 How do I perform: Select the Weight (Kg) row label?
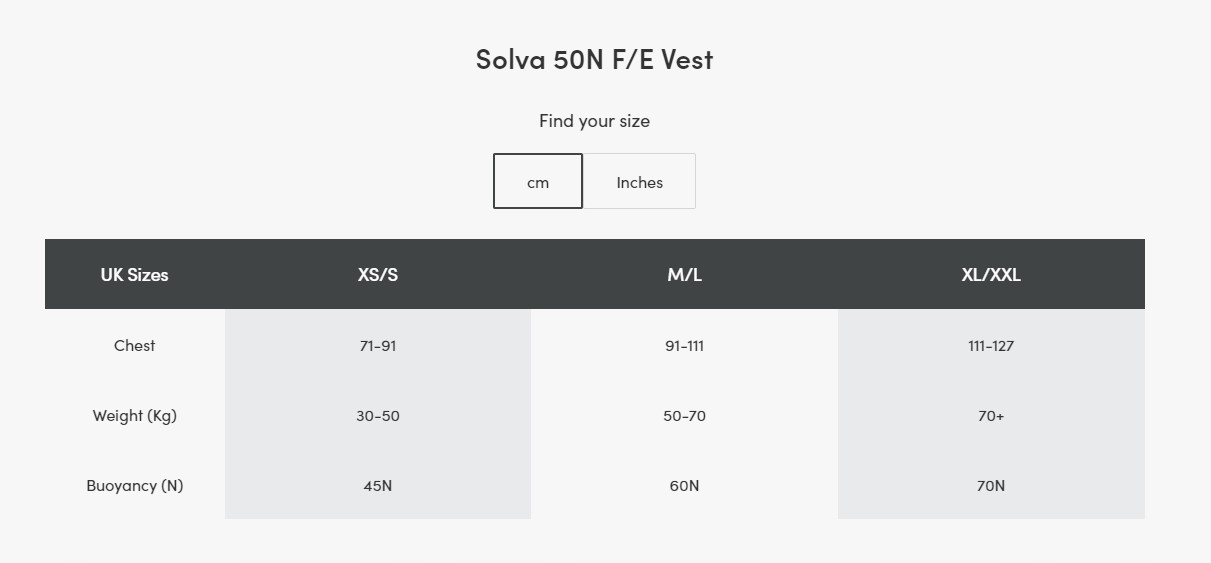(134, 416)
